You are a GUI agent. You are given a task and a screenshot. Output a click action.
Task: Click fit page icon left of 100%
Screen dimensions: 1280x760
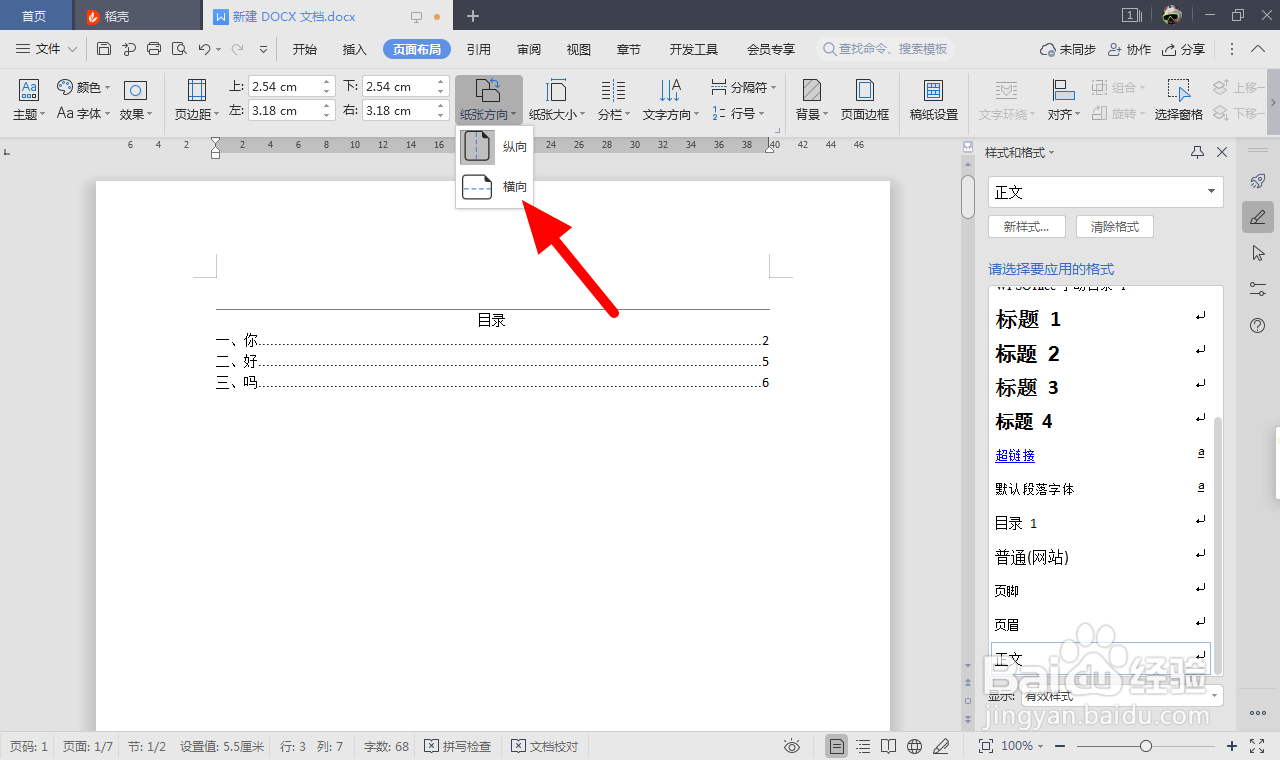[x=986, y=746]
